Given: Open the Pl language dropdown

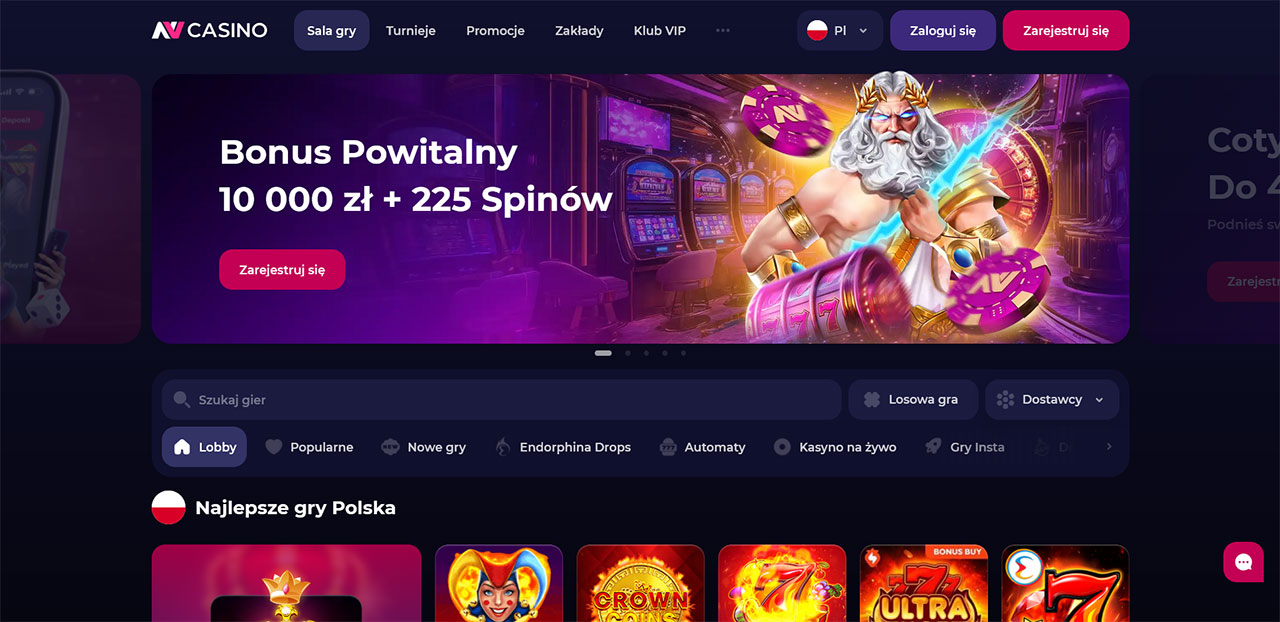Looking at the screenshot, I should (840, 30).
